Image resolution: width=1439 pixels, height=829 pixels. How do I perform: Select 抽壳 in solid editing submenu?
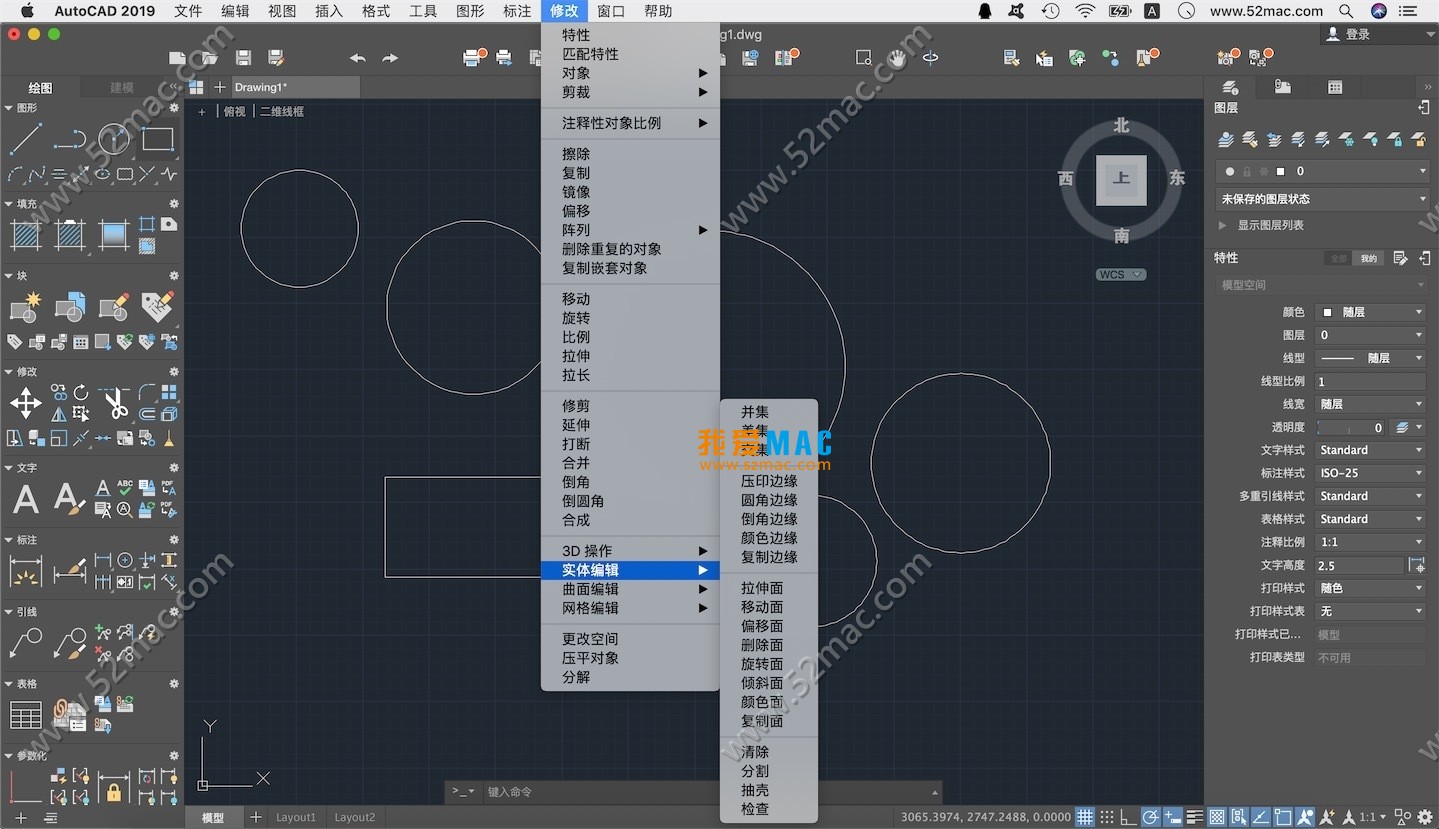pos(755,790)
